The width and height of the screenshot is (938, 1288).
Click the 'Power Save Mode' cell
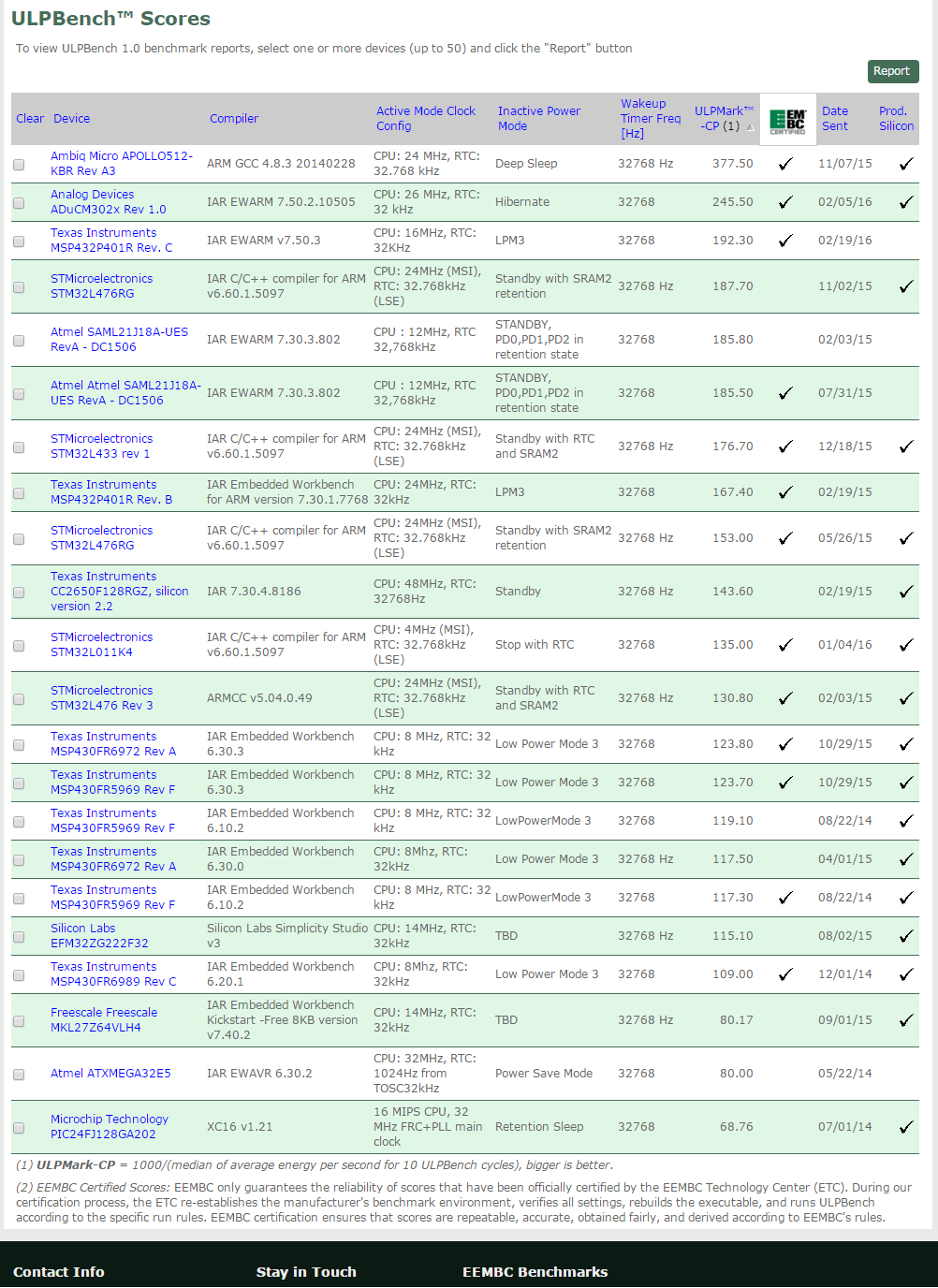pos(544,1074)
